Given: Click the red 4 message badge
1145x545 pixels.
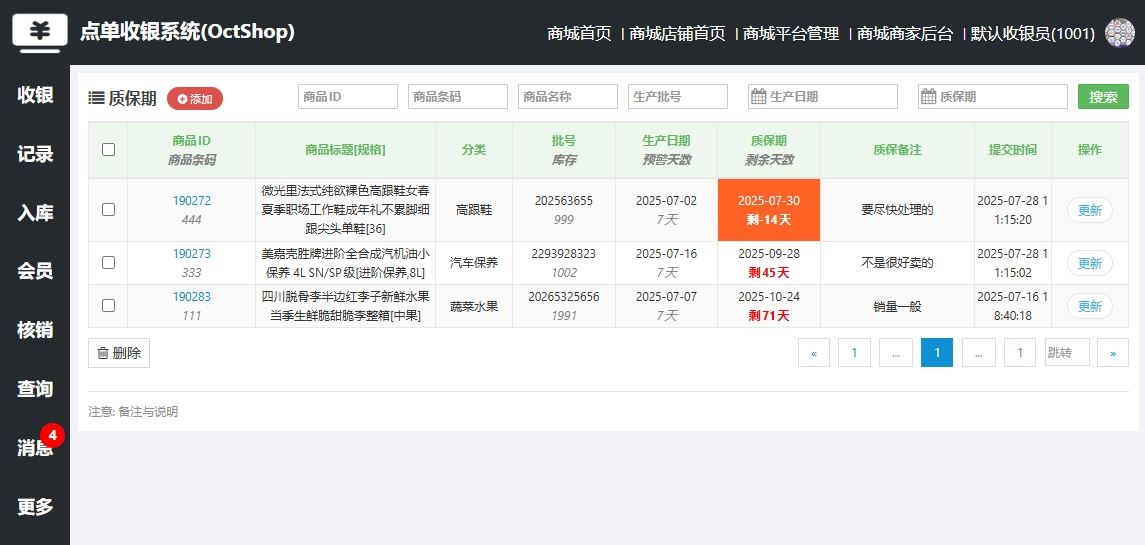Looking at the screenshot, I should point(52,435).
